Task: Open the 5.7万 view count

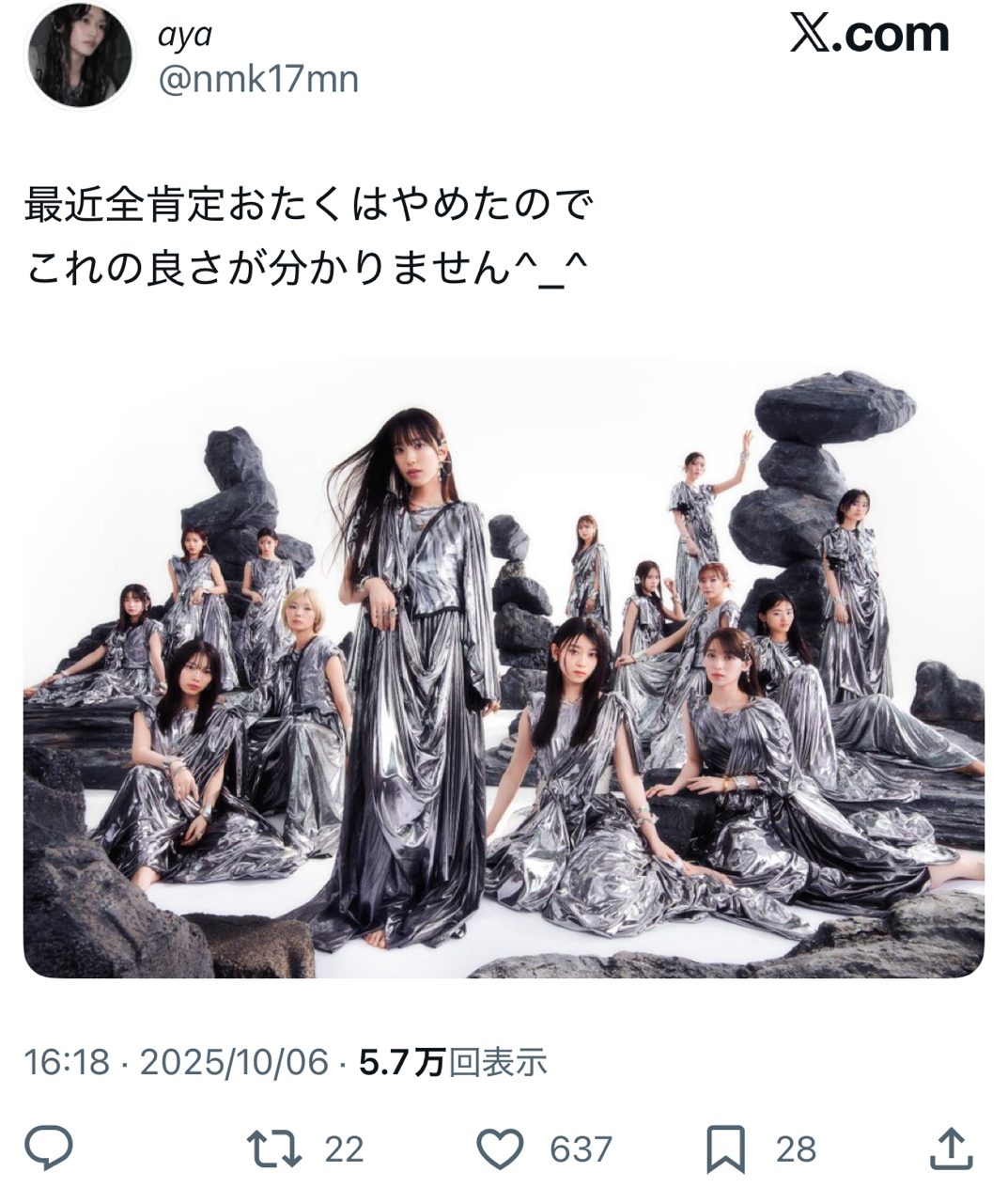Action: coord(453,1062)
